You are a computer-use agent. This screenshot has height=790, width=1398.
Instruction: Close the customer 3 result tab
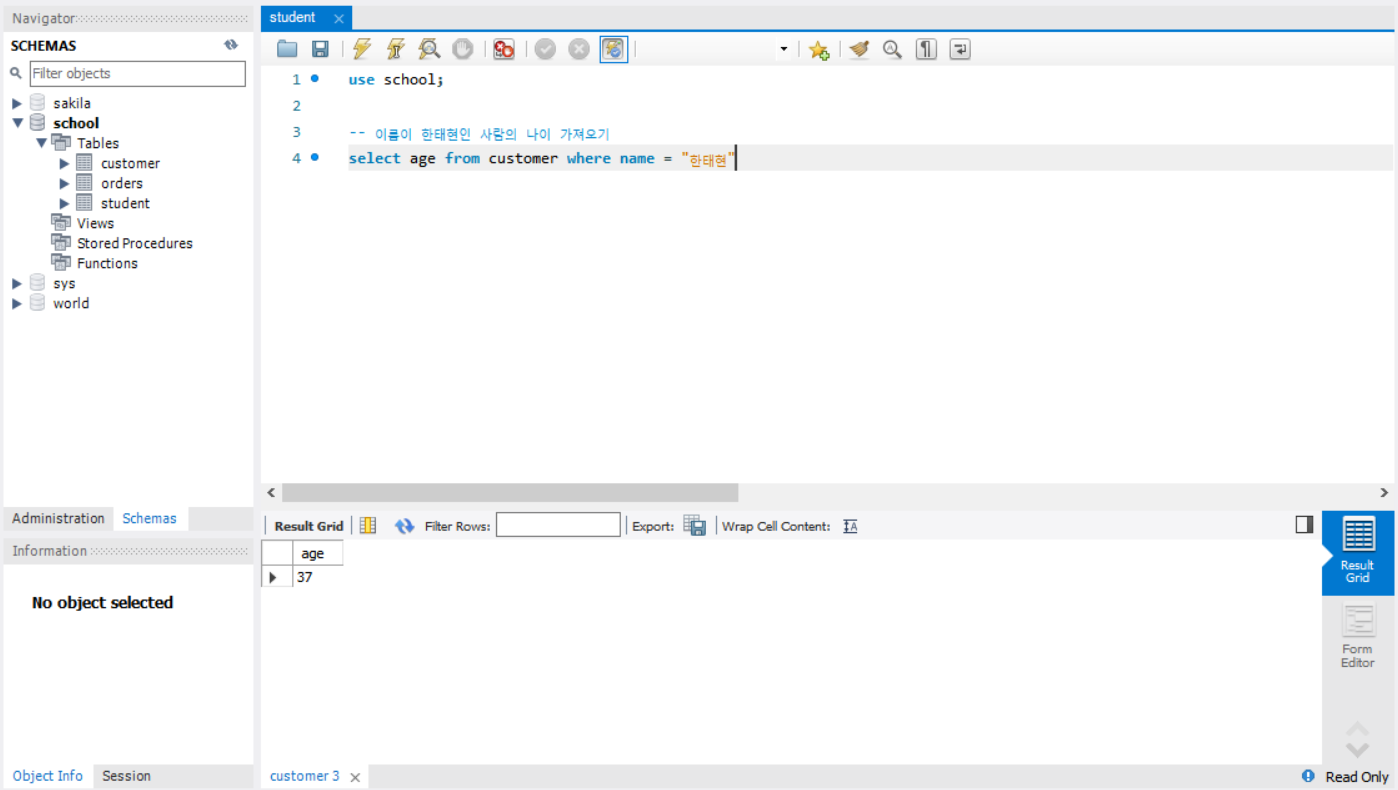(355, 777)
